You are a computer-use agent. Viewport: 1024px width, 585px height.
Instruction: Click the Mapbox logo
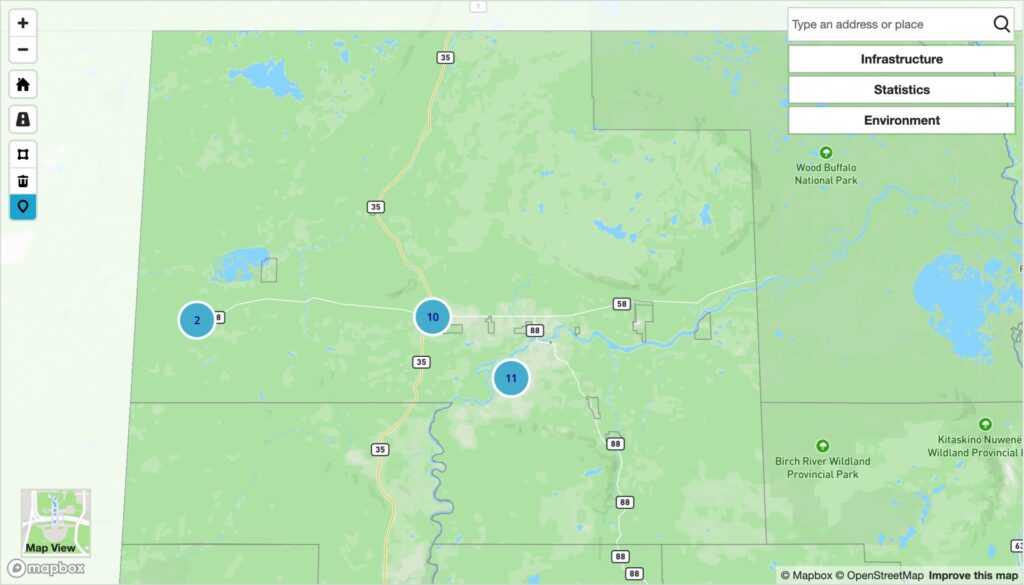point(46,568)
